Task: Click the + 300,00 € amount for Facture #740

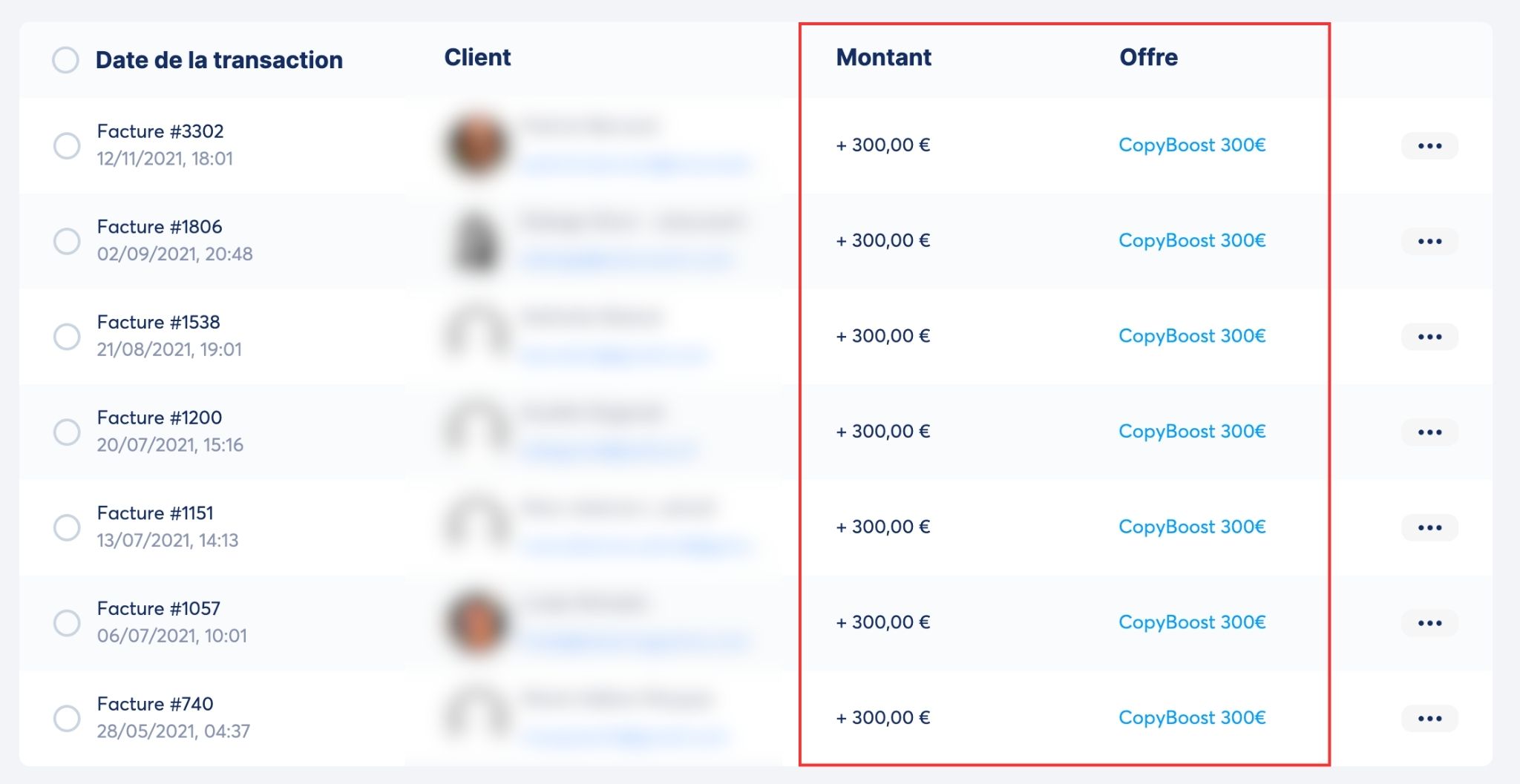Action: point(882,717)
